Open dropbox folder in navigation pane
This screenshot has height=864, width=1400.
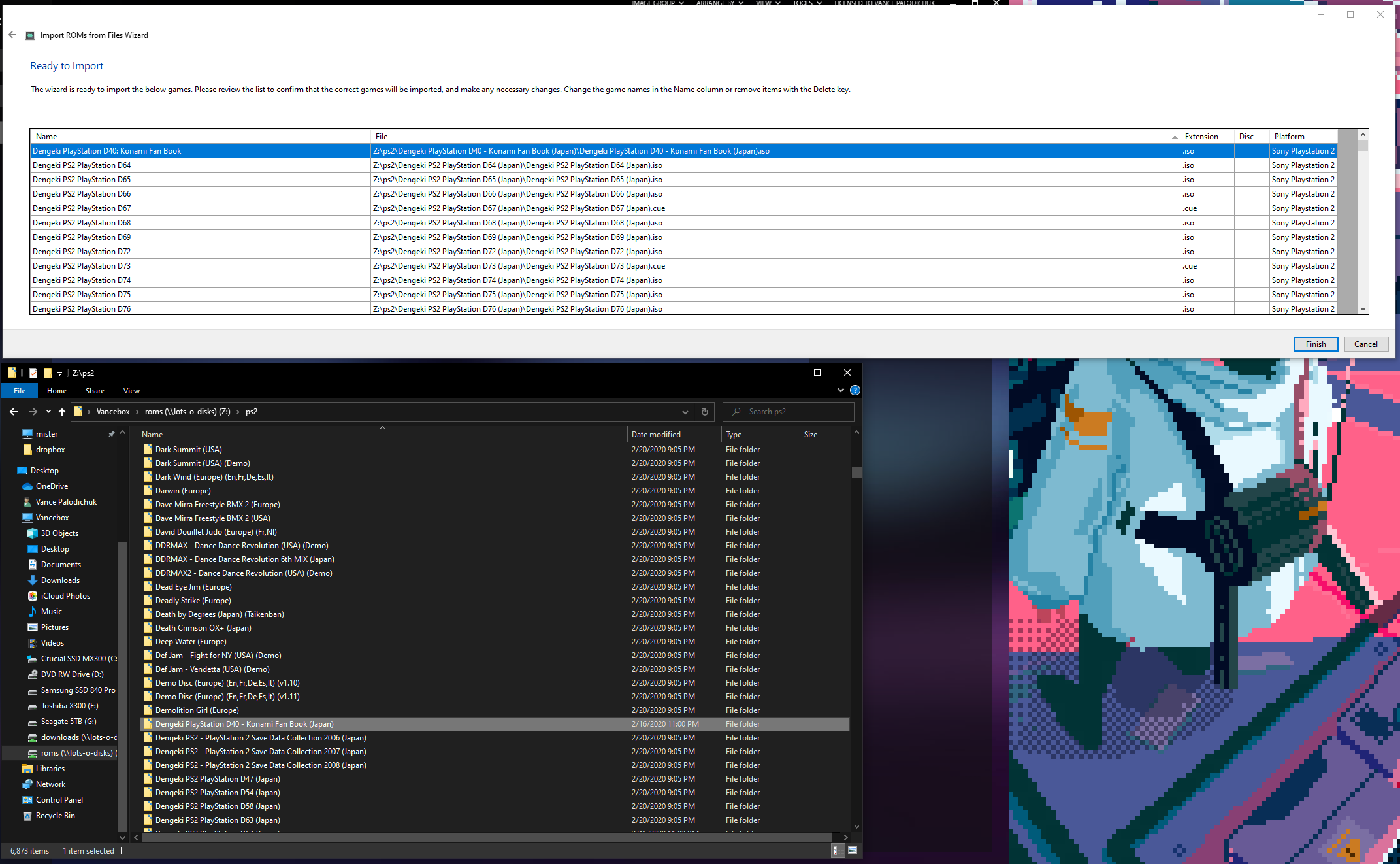click(50, 450)
